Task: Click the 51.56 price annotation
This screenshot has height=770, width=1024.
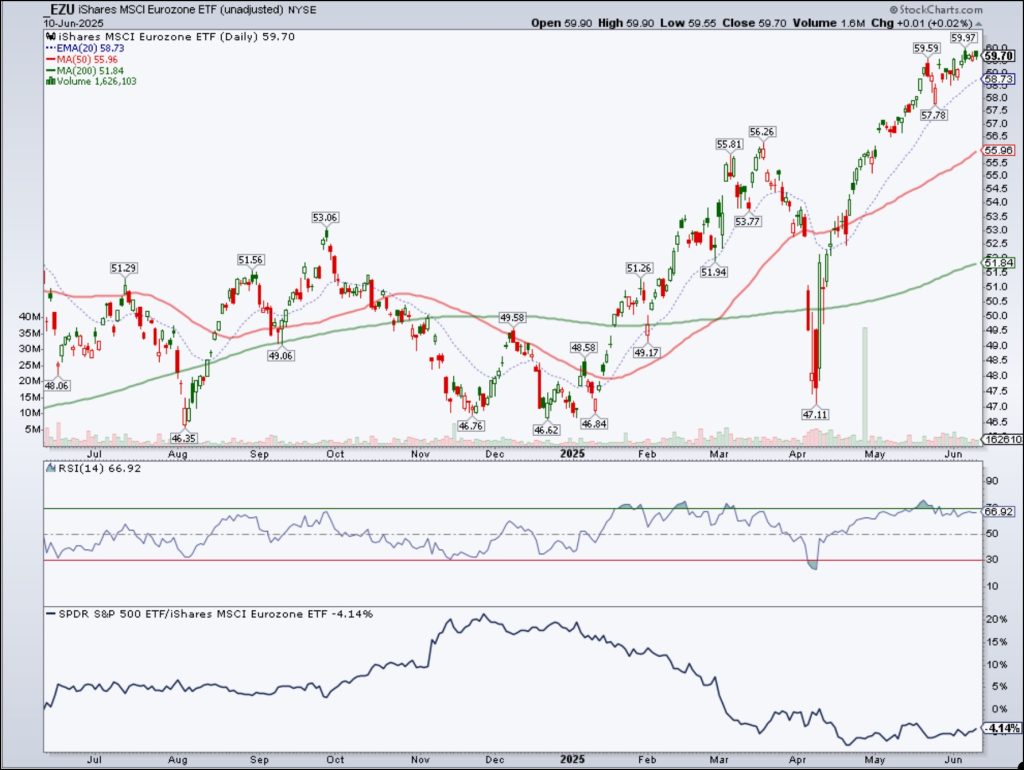Action: point(250,260)
